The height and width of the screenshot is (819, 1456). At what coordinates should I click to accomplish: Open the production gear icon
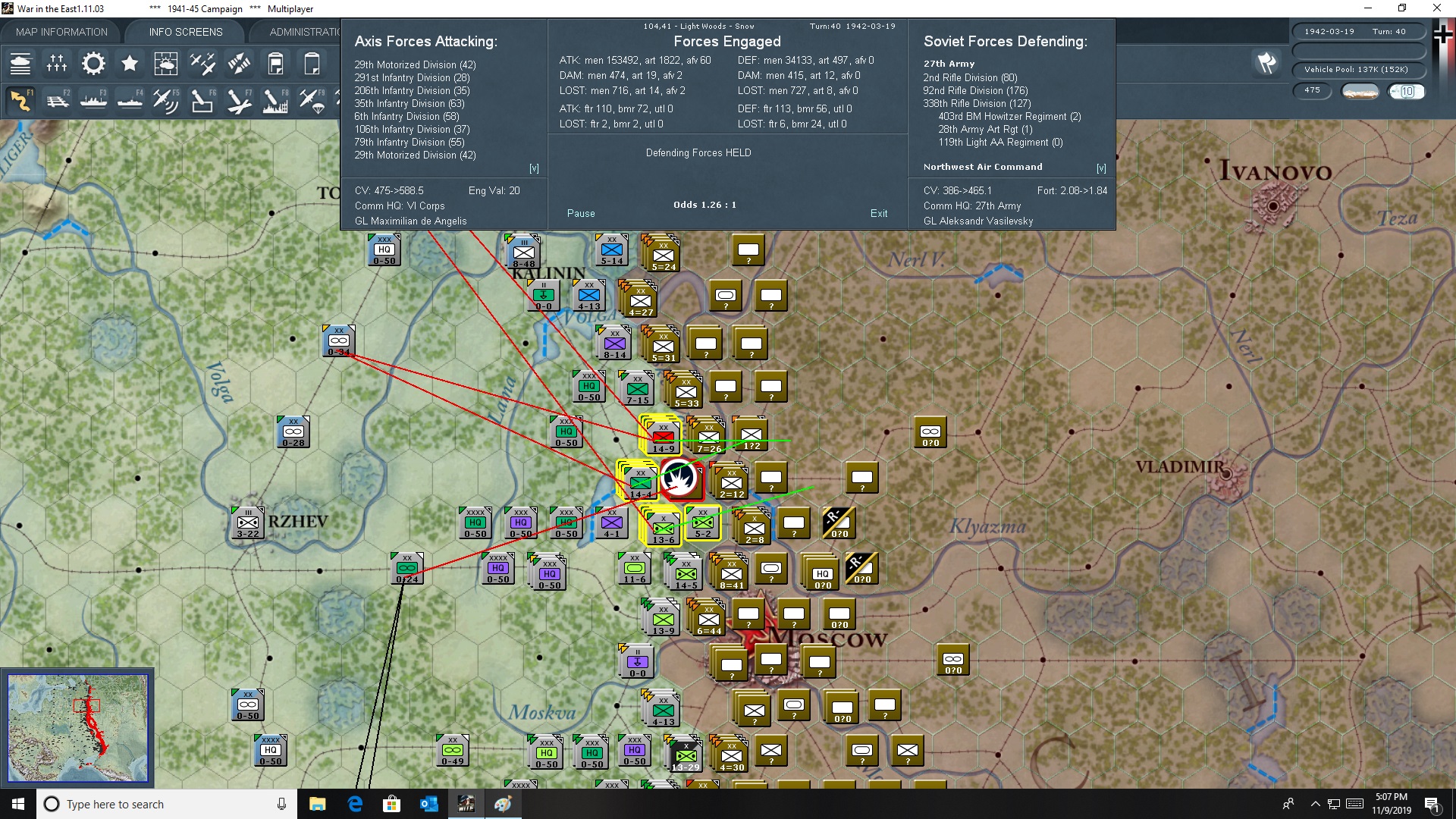pos(93,64)
